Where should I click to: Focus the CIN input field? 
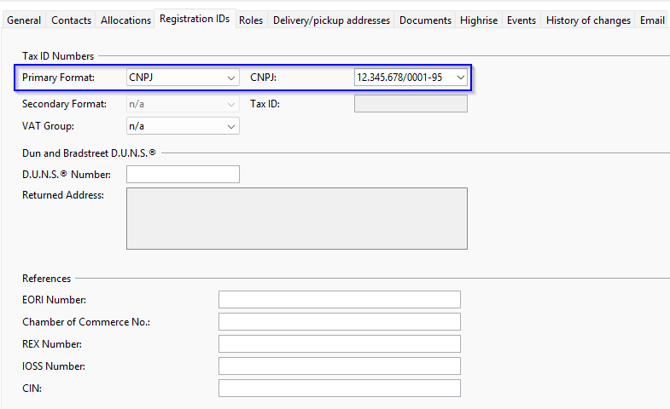tap(339, 388)
